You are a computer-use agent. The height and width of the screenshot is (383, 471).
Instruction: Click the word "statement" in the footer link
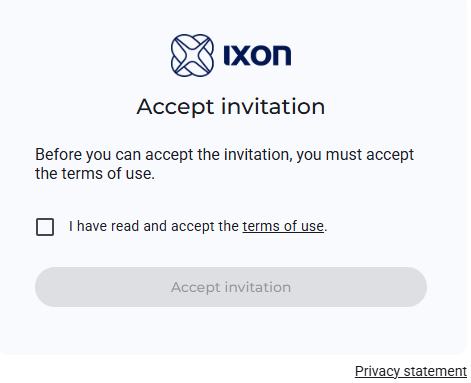click(x=435, y=371)
